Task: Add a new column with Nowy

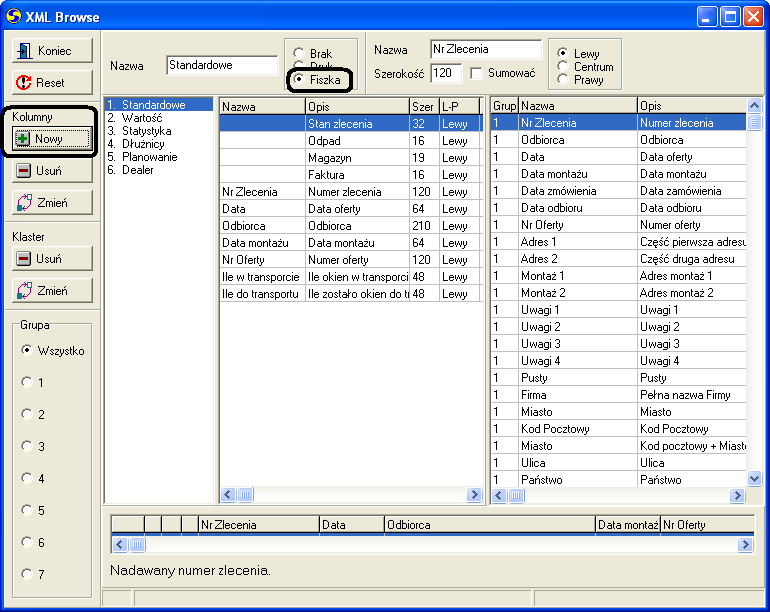Action: [52, 139]
